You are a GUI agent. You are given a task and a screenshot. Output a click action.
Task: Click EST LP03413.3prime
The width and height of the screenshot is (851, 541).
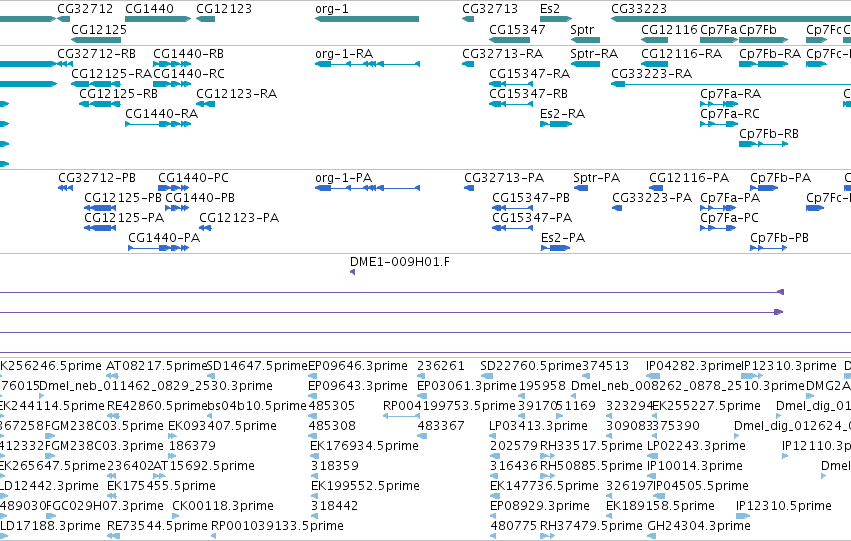pyautogui.click(x=538, y=427)
